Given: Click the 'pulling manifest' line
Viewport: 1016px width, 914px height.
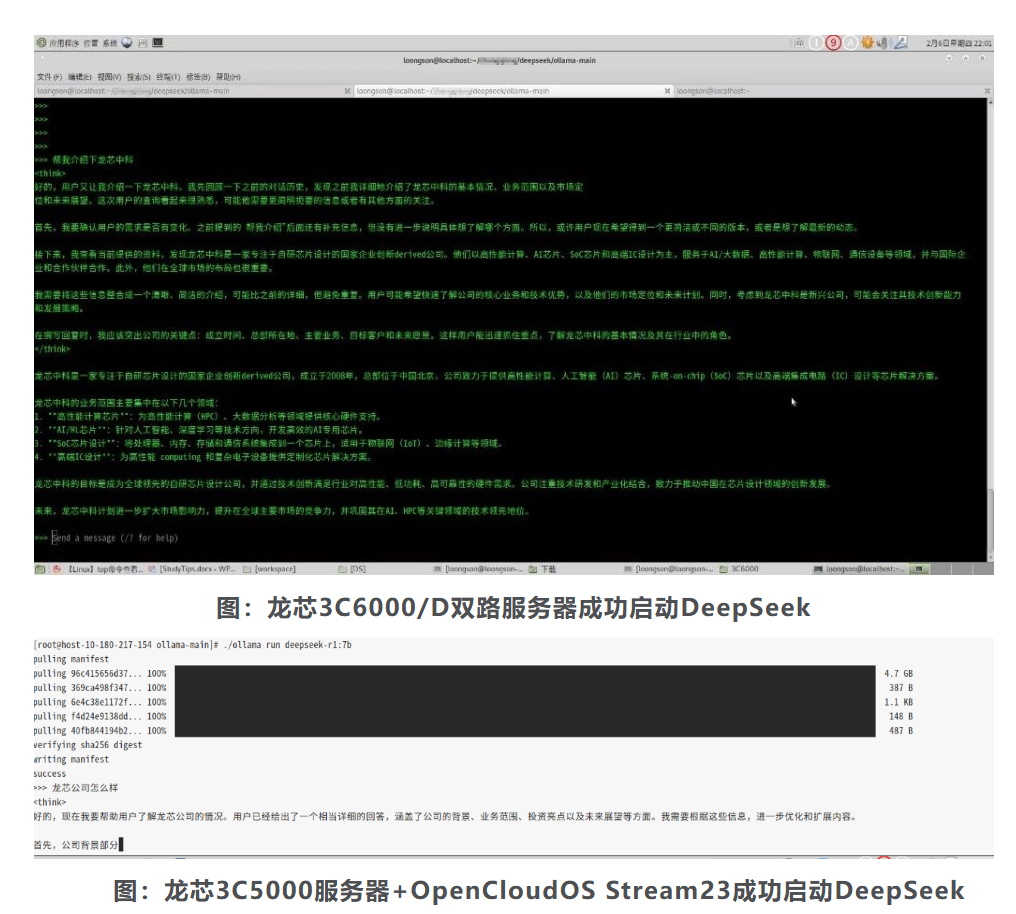Looking at the screenshot, I should 71,659.
